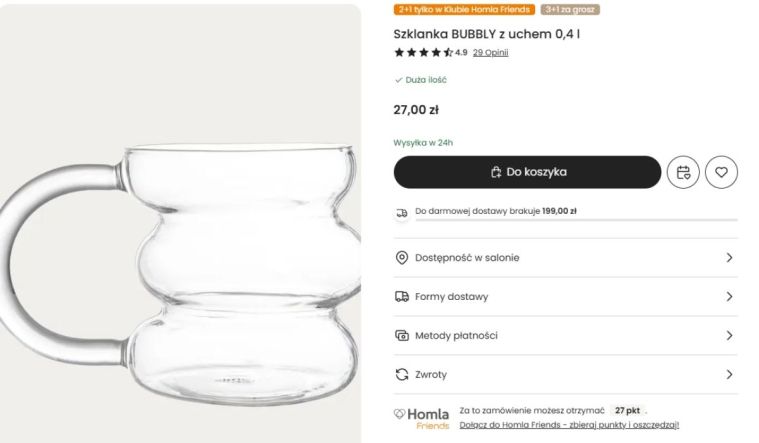Click the payment wallet icon beside Metody płatności
This screenshot has width=759, height=443.
pos(402,336)
